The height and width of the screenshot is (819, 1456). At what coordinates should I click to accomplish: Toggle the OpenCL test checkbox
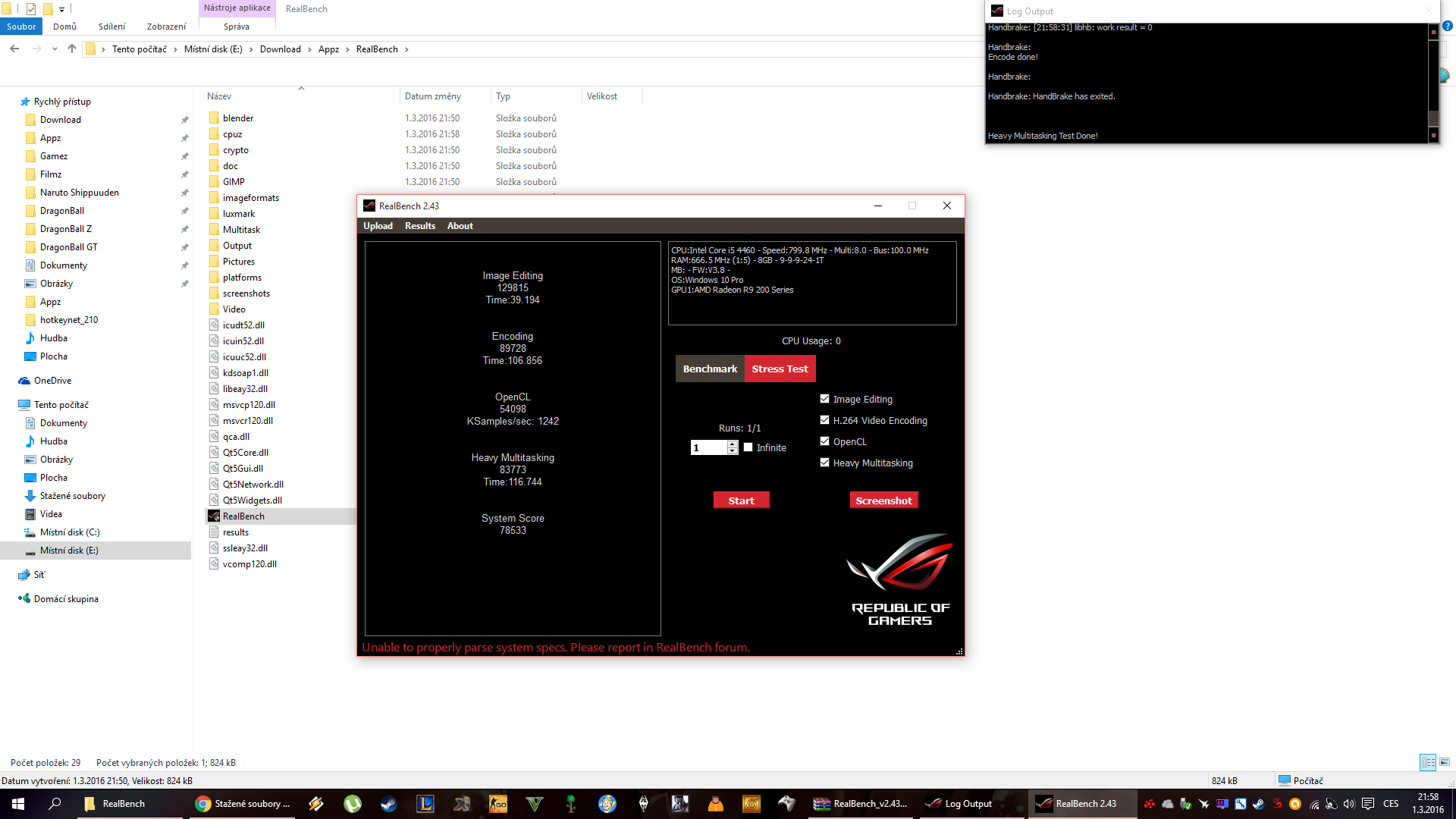[x=824, y=441]
